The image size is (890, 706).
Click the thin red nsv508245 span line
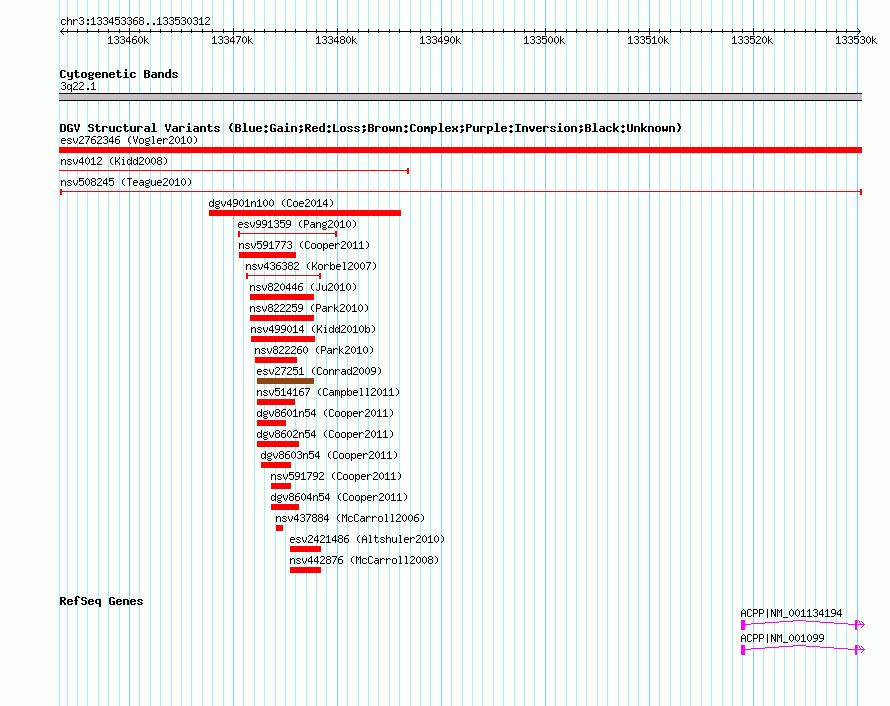point(460,192)
